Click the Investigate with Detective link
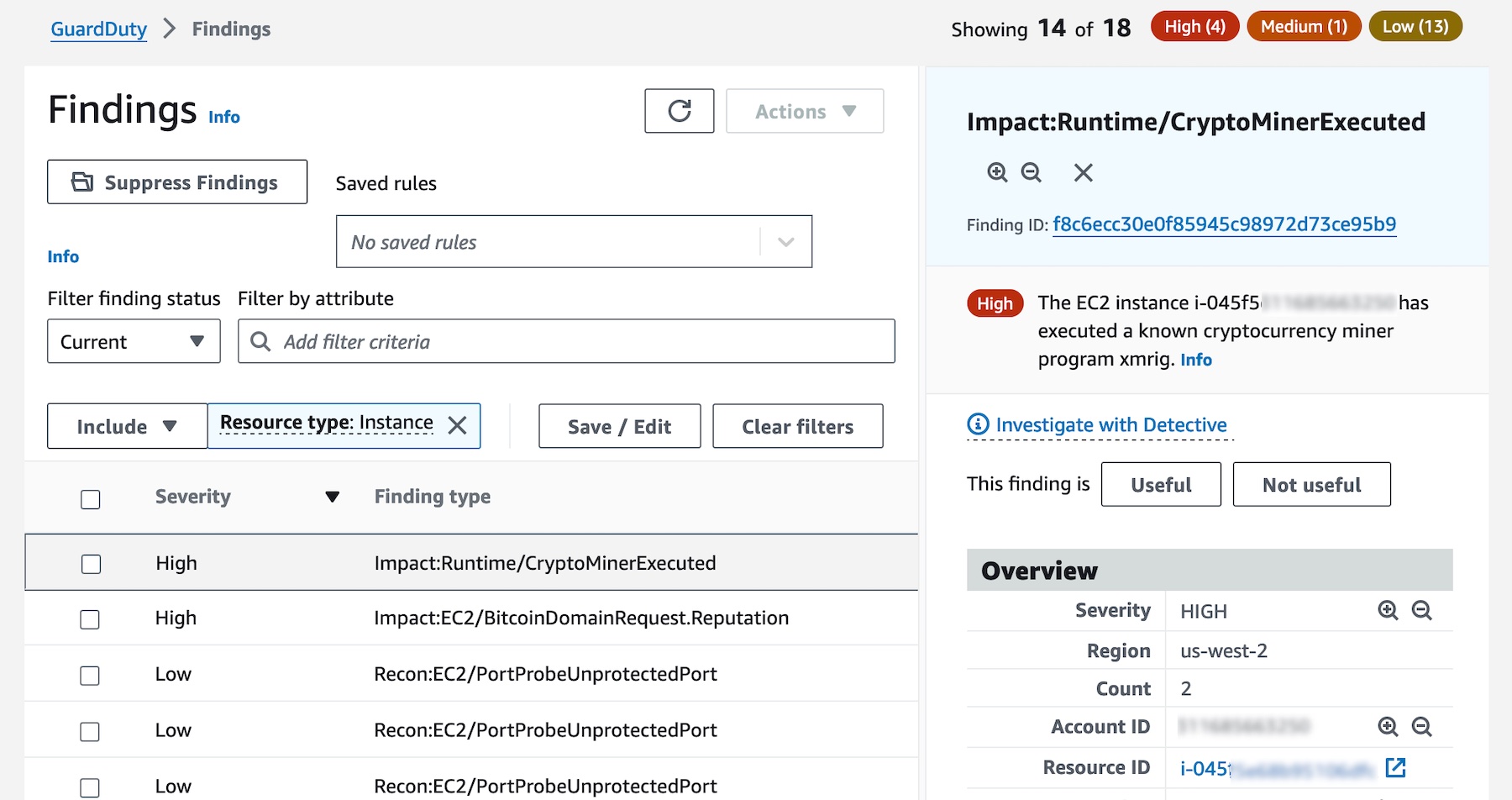 click(1111, 424)
